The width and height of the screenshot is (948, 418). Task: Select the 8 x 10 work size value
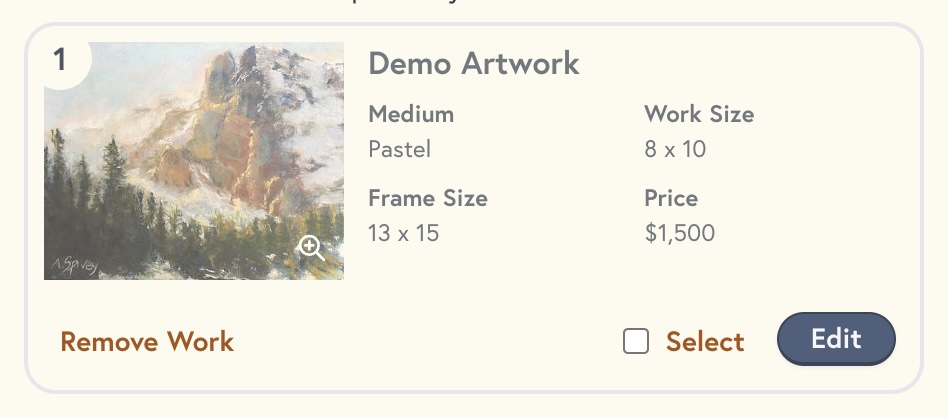tap(675, 150)
